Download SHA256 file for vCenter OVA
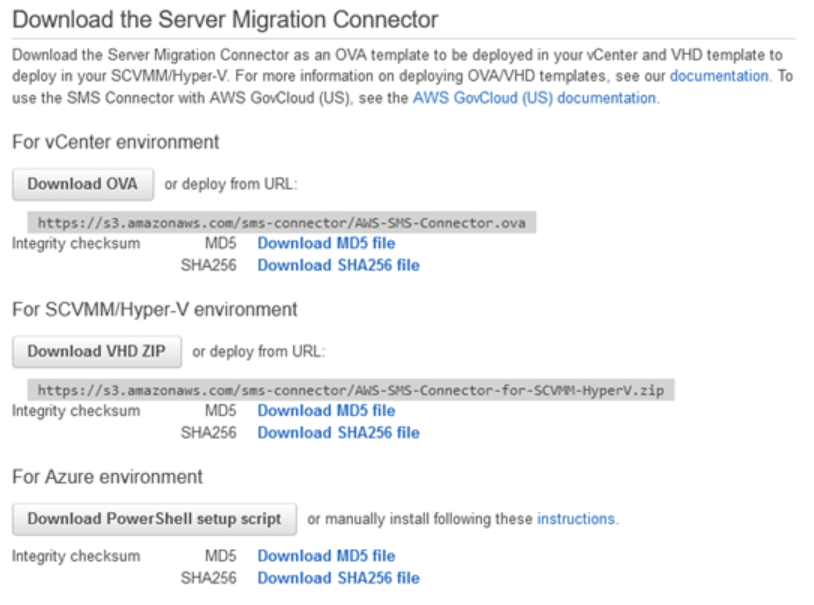 point(338,265)
